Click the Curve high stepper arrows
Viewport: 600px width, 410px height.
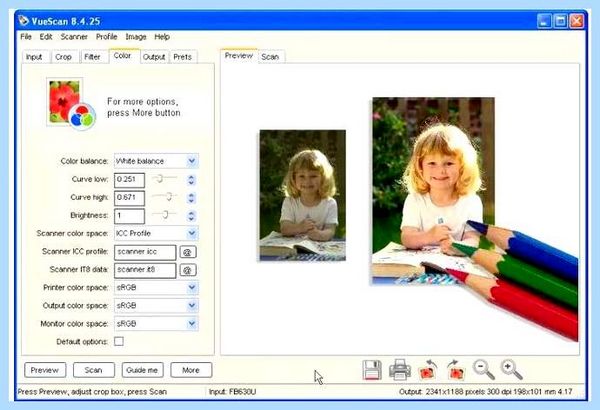tap(191, 198)
